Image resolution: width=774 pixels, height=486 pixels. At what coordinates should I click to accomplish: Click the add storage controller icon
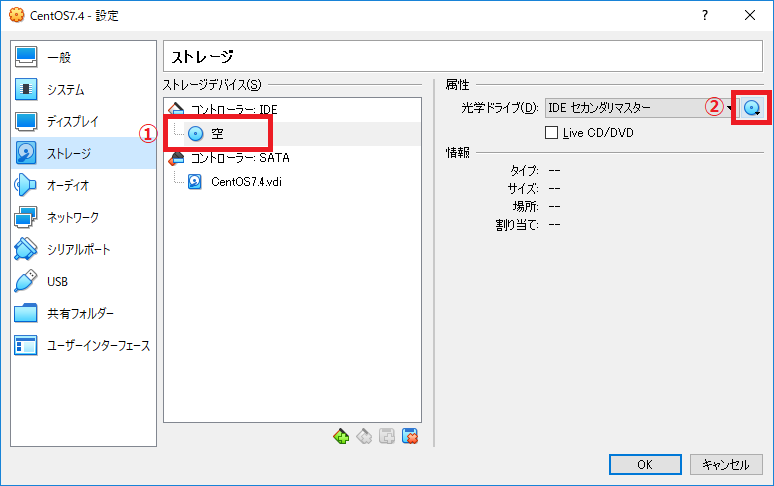tap(342, 436)
